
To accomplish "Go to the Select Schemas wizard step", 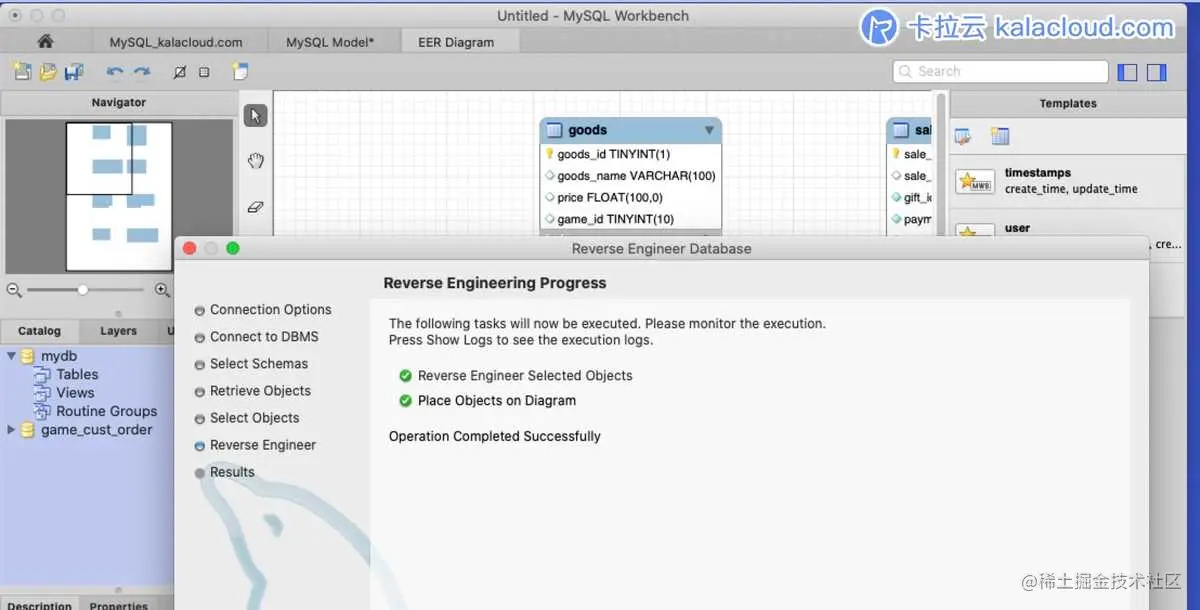I will (x=258, y=364).
